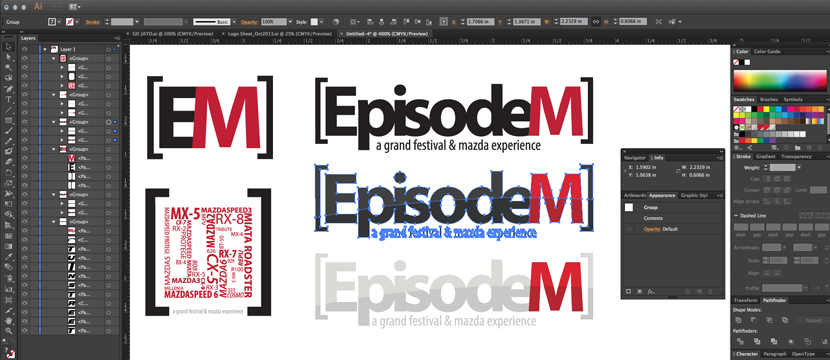Click the Y position field 1.3671 in

(x=527, y=22)
